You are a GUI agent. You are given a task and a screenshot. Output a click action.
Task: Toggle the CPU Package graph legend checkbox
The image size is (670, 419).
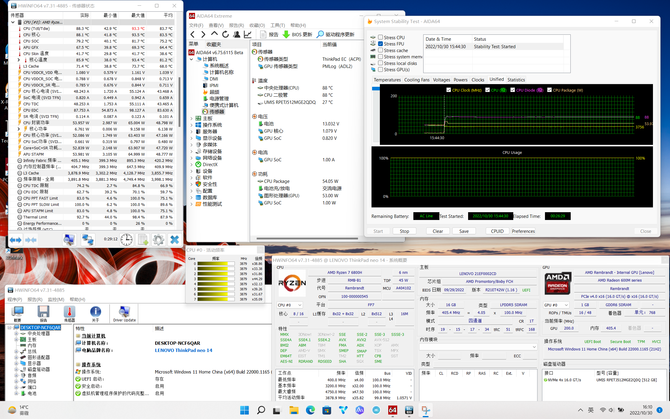[550, 90]
